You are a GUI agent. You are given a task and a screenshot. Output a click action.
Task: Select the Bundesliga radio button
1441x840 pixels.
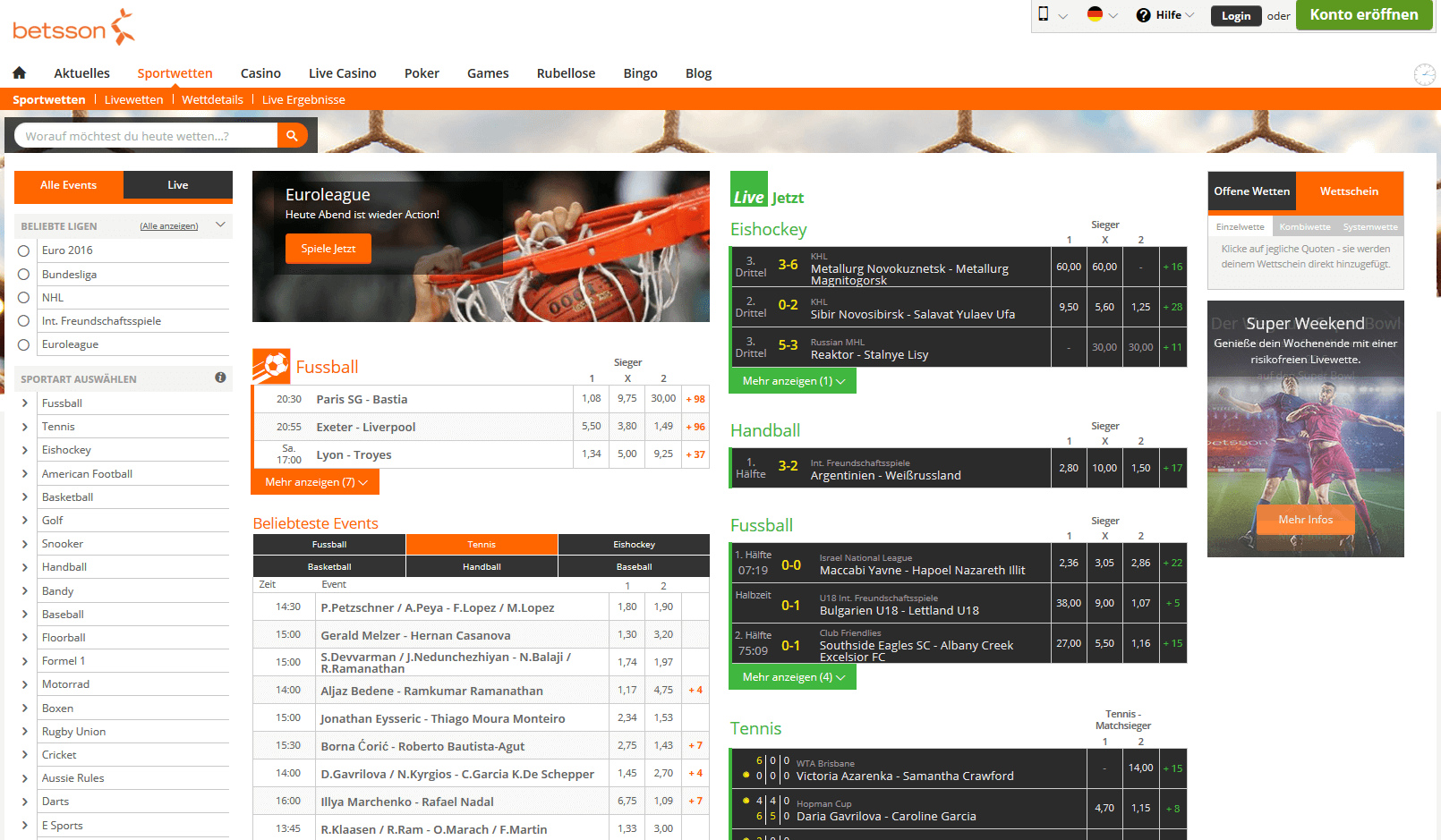point(24,275)
